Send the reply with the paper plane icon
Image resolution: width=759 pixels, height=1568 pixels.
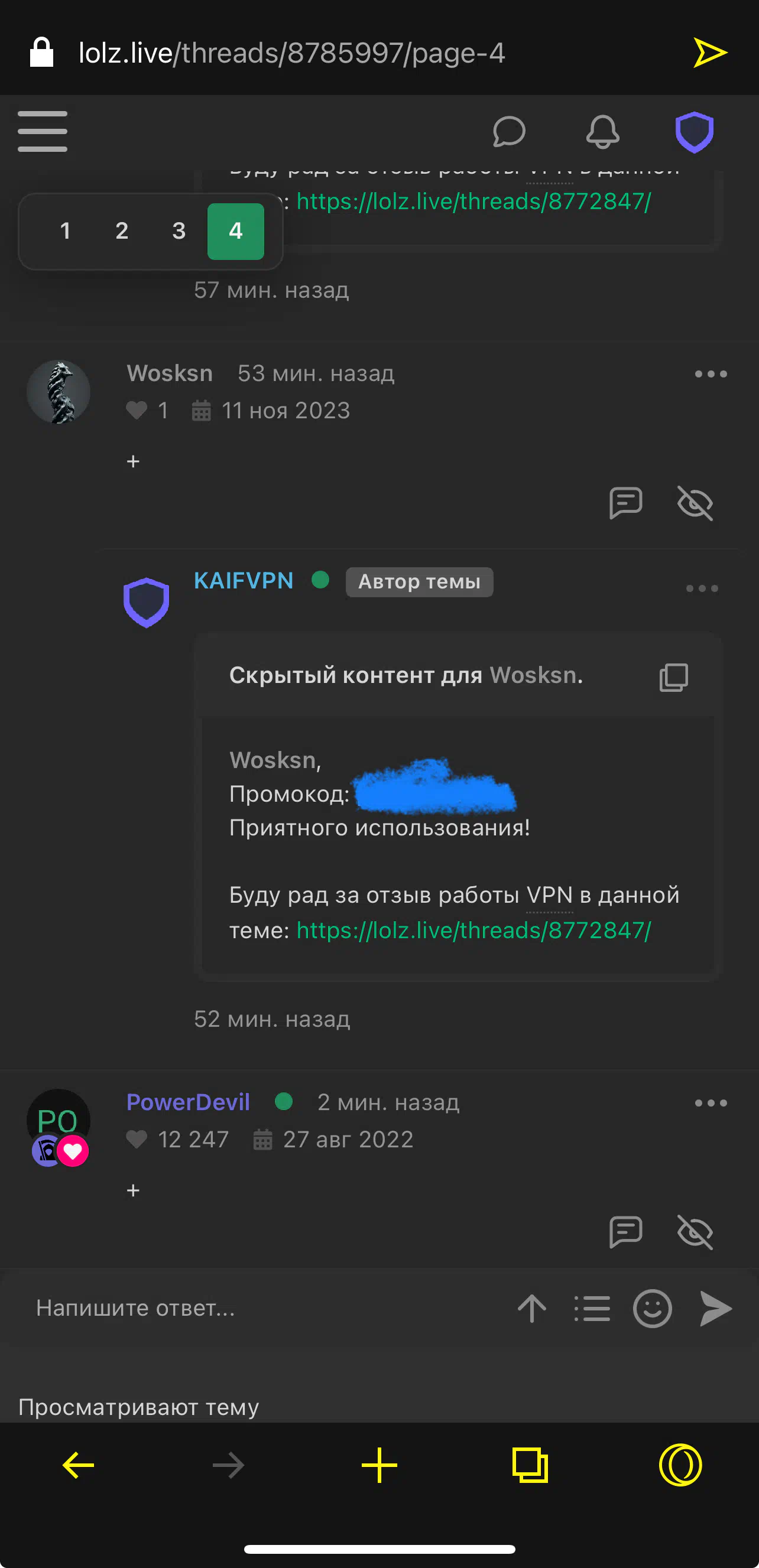click(x=715, y=1308)
